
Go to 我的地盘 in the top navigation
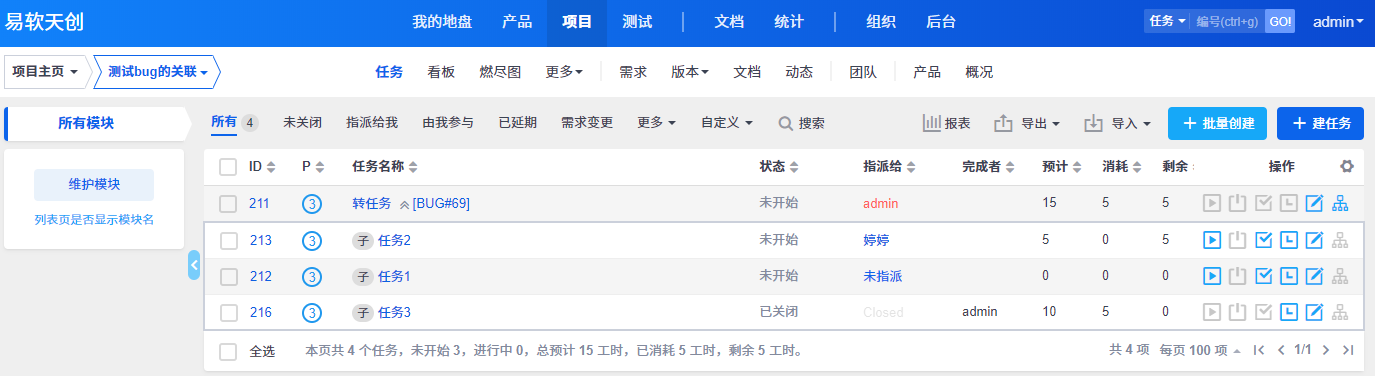click(443, 22)
